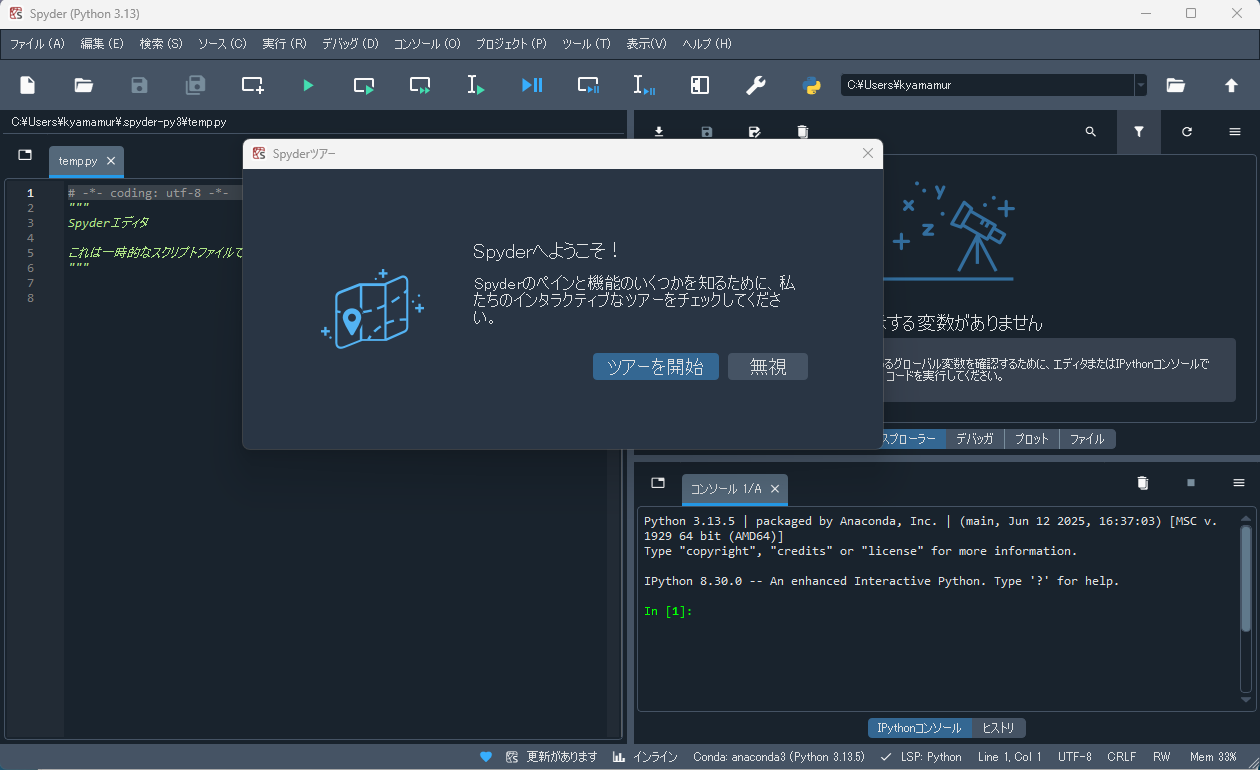Toggle the variable filter funnel button
This screenshot has width=1260, height=770.
point(1139,132)
